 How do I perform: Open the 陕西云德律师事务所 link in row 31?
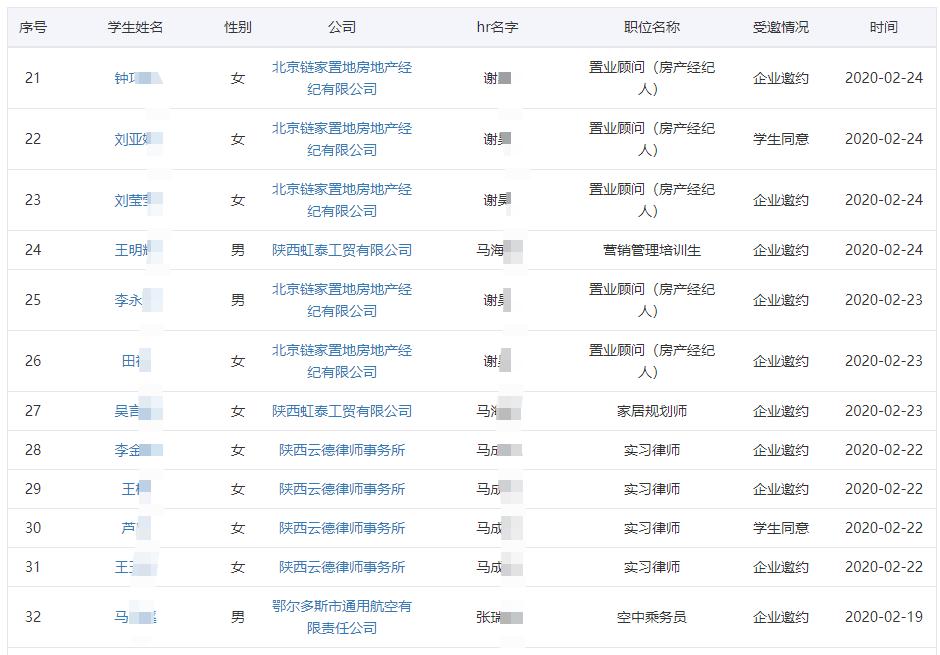343,566
